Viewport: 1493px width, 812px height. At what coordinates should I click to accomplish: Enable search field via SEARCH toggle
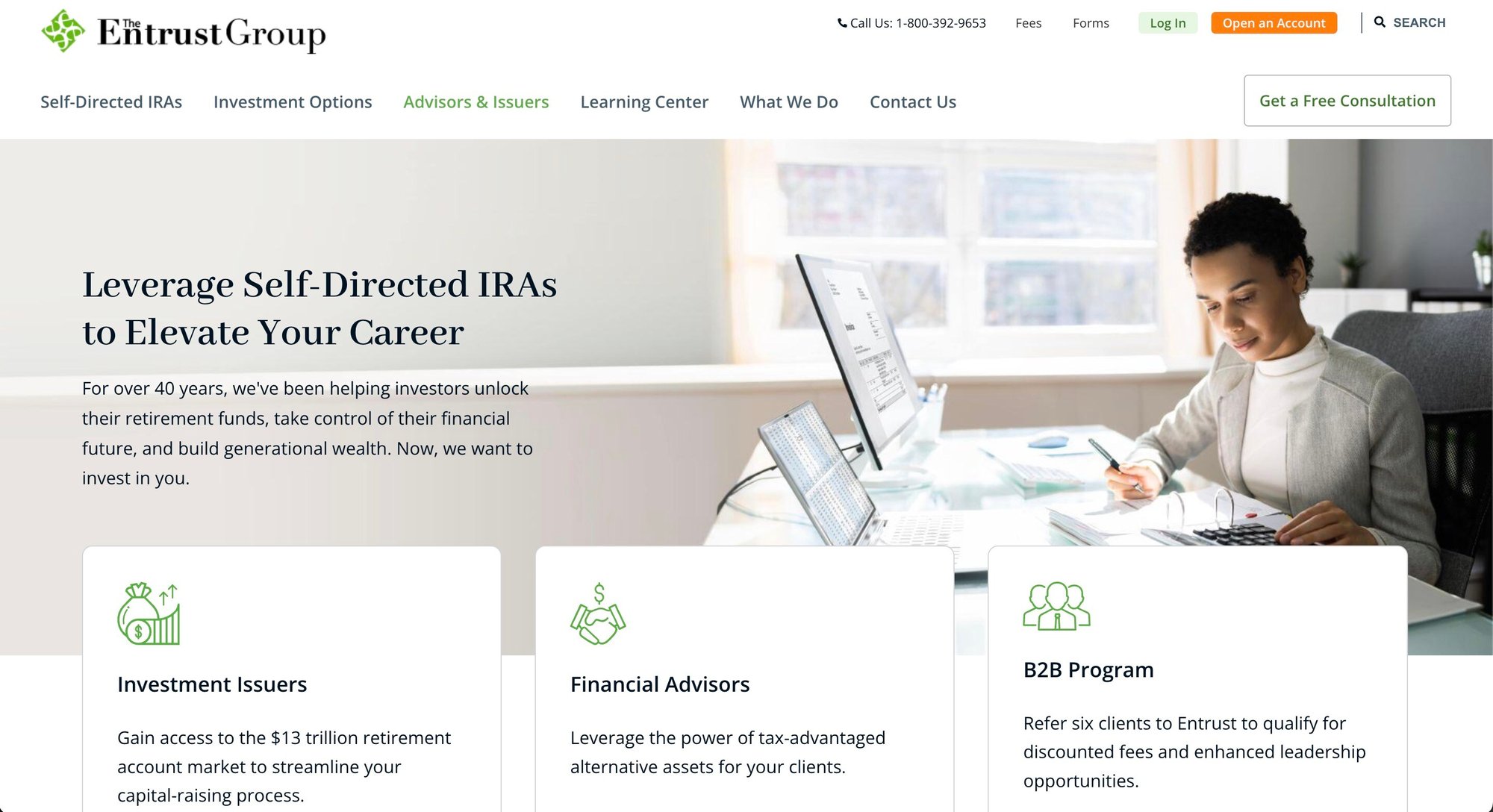point(1409,21)
